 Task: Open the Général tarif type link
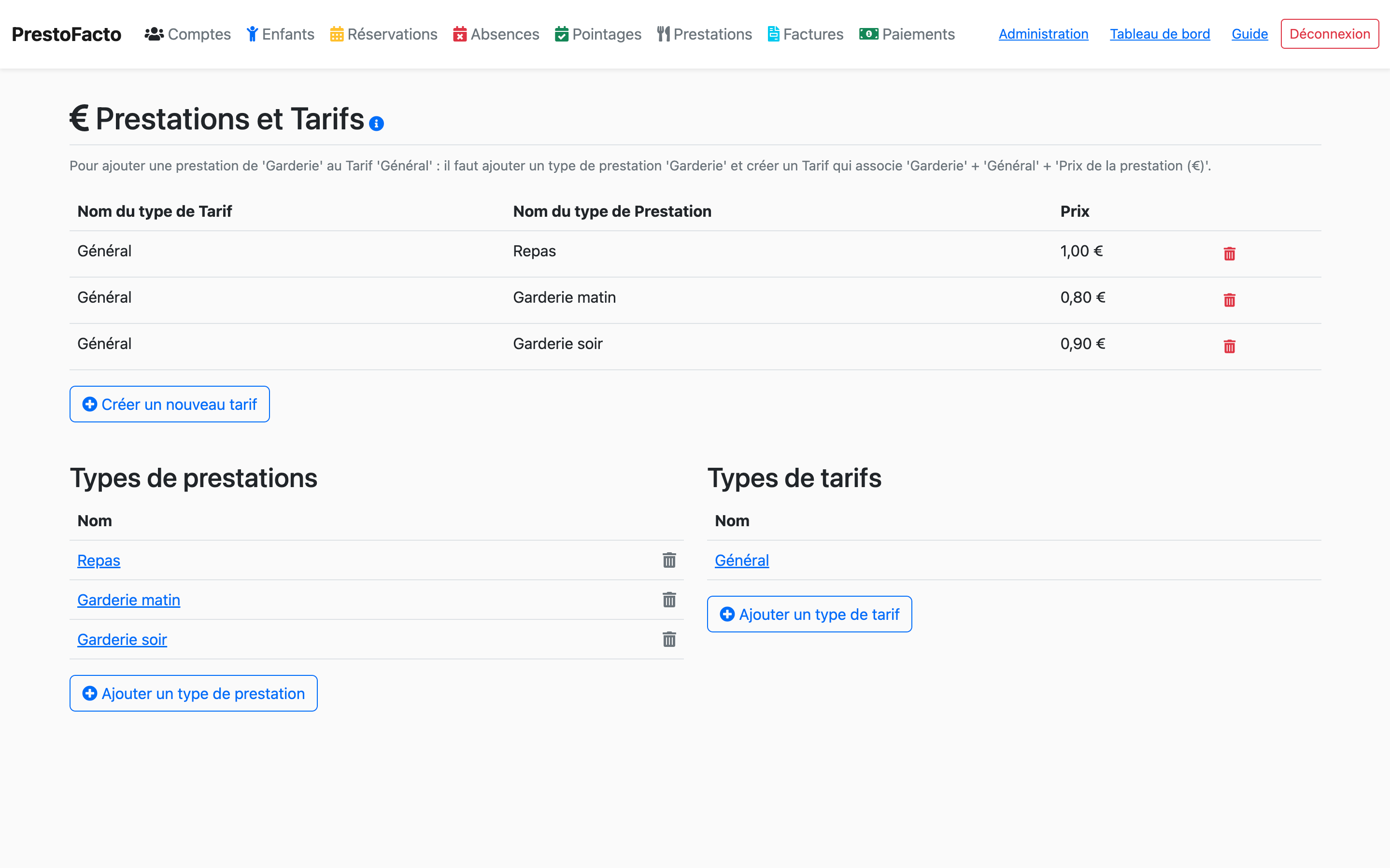(741, 560)
